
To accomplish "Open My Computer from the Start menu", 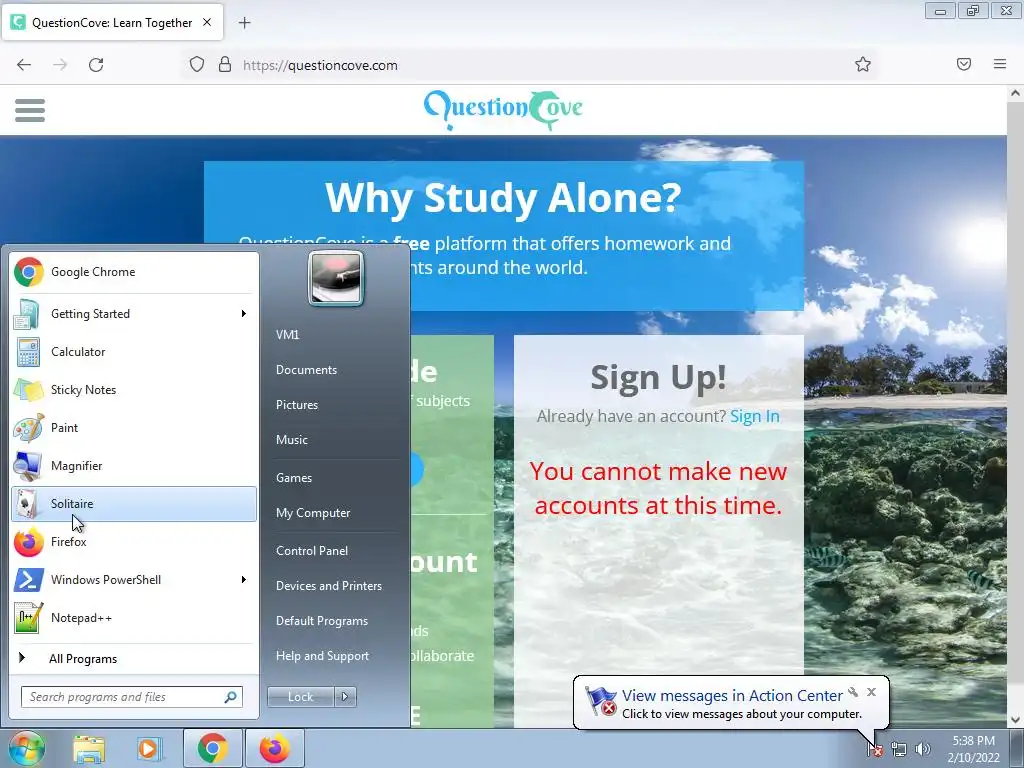I will pos(313,513).
